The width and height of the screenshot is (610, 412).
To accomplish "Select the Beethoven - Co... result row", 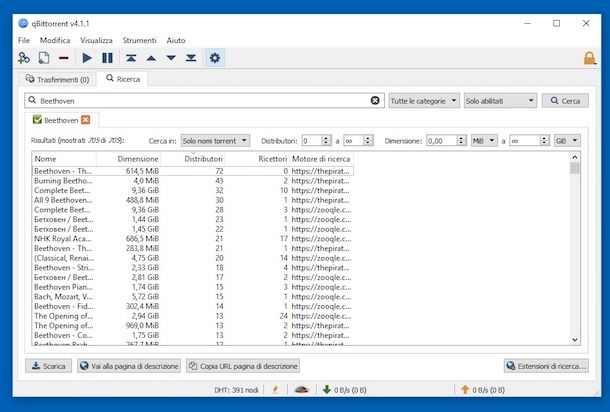I will point(193,335).
